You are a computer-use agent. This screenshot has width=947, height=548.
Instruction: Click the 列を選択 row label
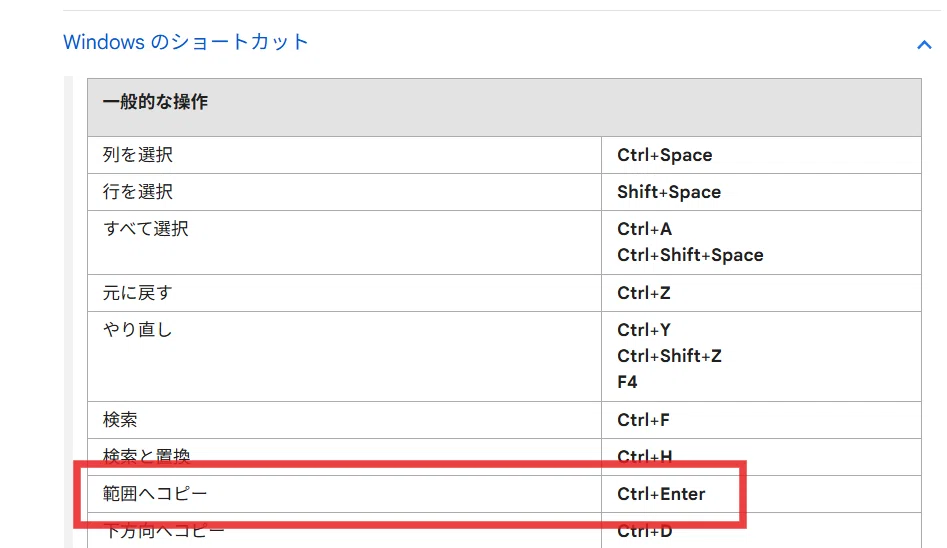coord(138,155)
